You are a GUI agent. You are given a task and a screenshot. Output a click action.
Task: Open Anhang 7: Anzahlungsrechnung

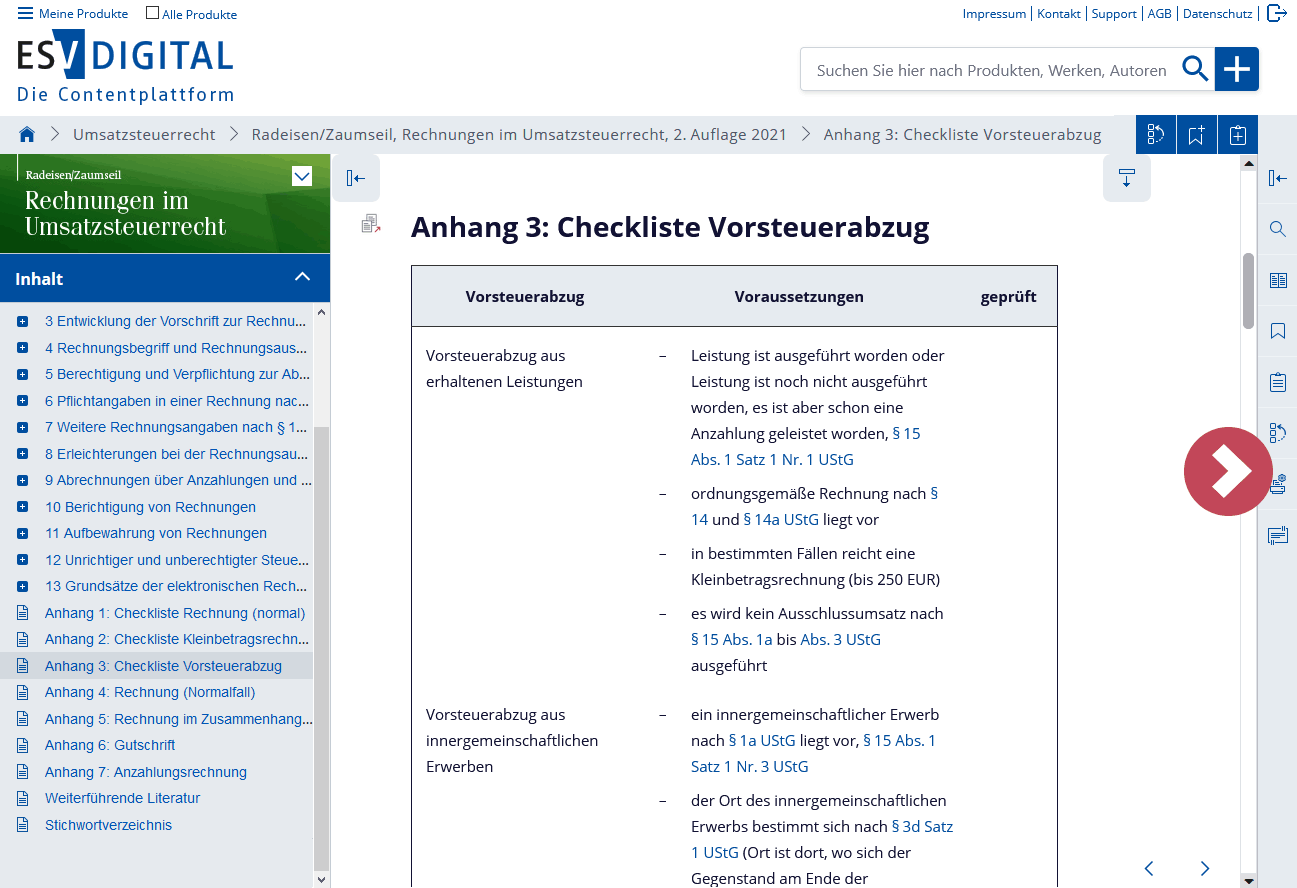[x=146, y=772]
